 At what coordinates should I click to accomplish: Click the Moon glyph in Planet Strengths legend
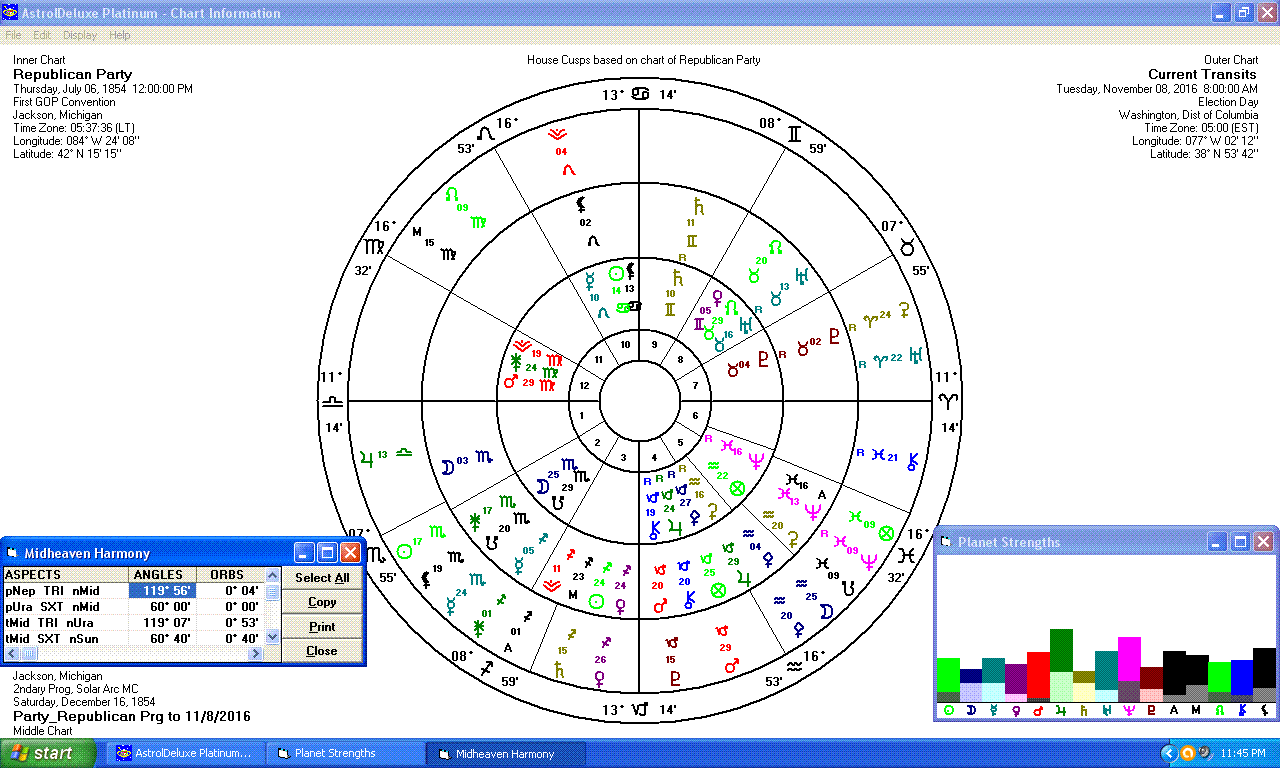(971, 710)
